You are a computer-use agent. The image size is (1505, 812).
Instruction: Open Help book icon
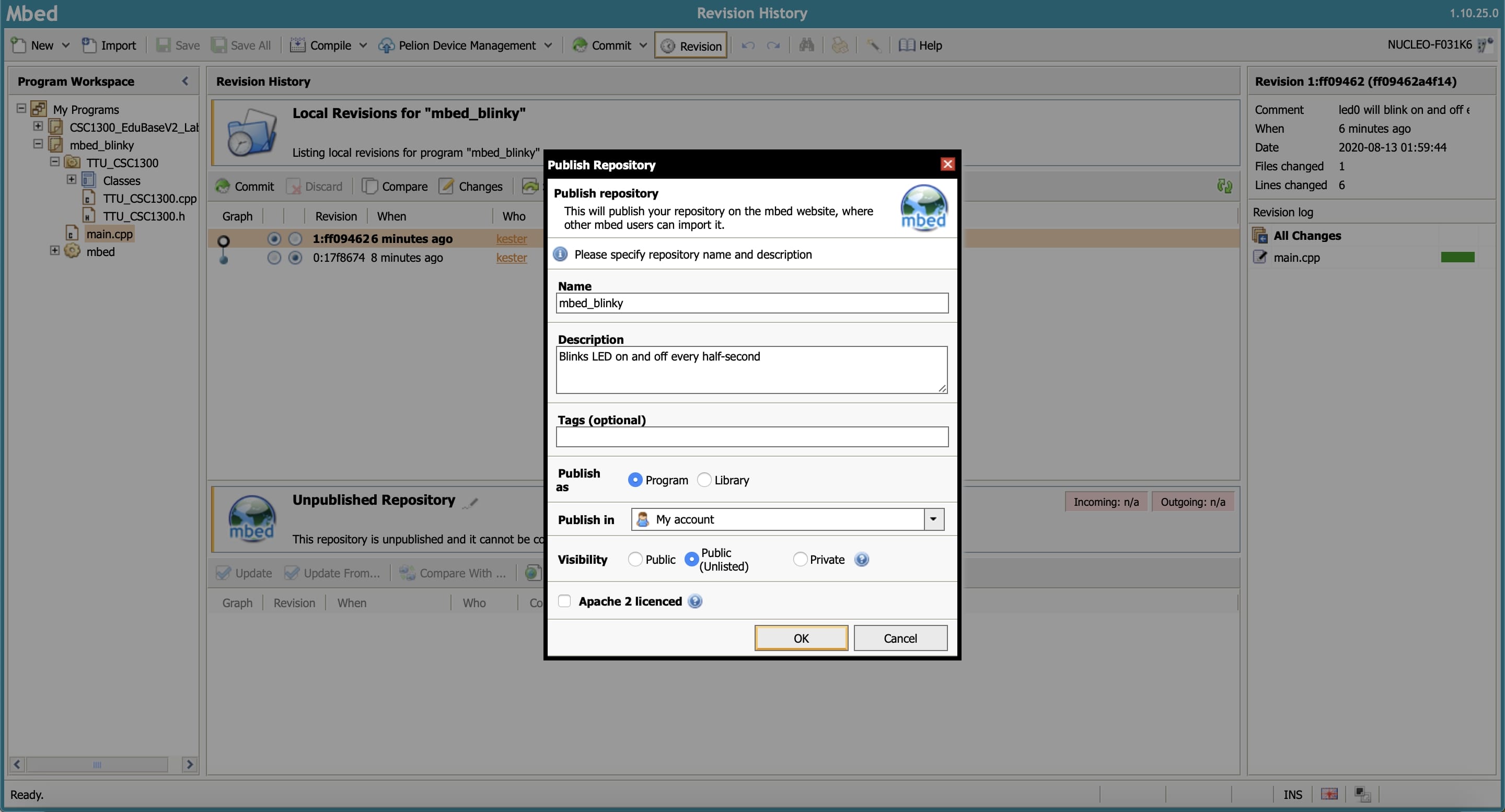coord(906,45)
